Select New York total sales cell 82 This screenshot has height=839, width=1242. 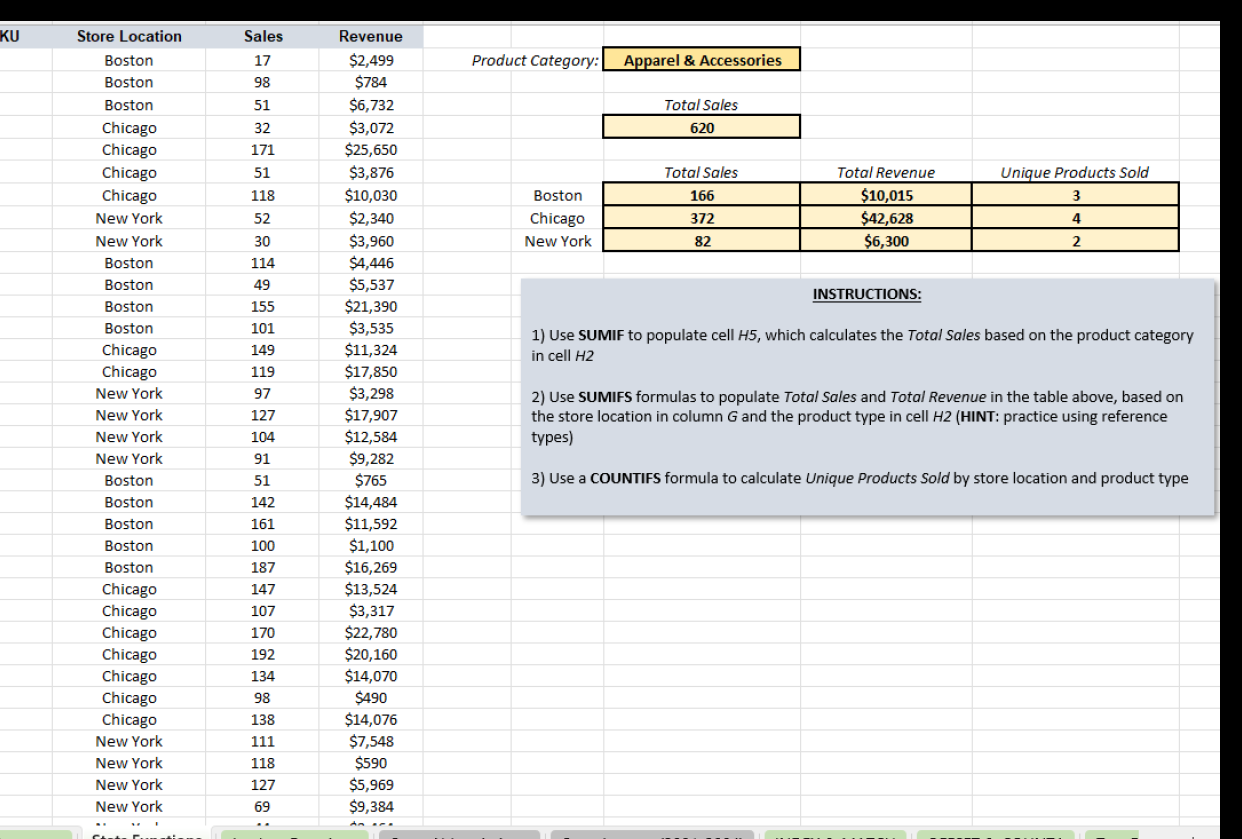coord(702,240)
